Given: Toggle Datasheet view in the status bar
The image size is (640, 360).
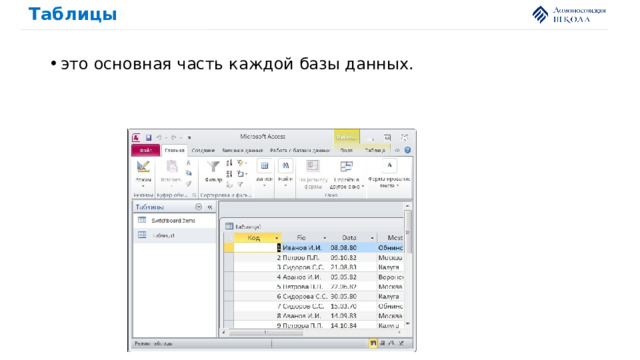Looking at the screenshot, I should (373, 344).
